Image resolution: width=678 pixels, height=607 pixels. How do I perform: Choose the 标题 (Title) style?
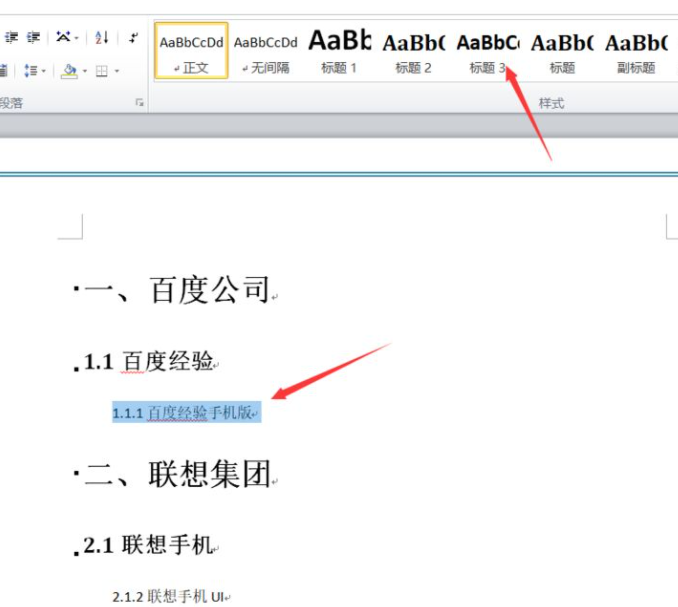tap(561, 51)
